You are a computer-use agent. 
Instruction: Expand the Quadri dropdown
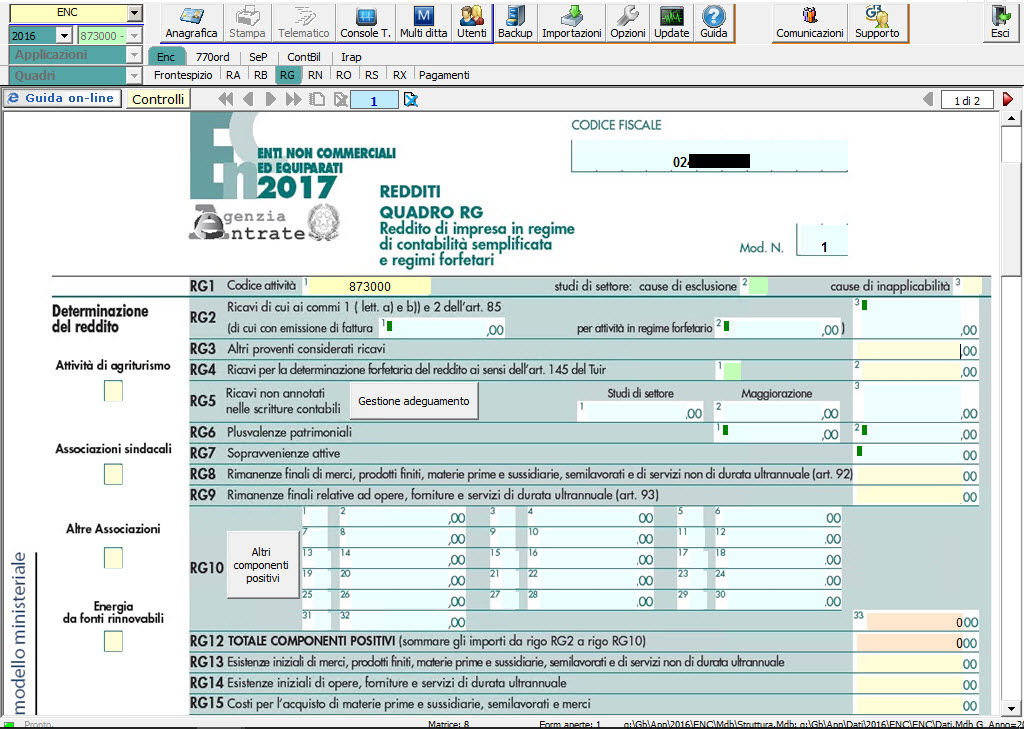(x=135, y=76)
